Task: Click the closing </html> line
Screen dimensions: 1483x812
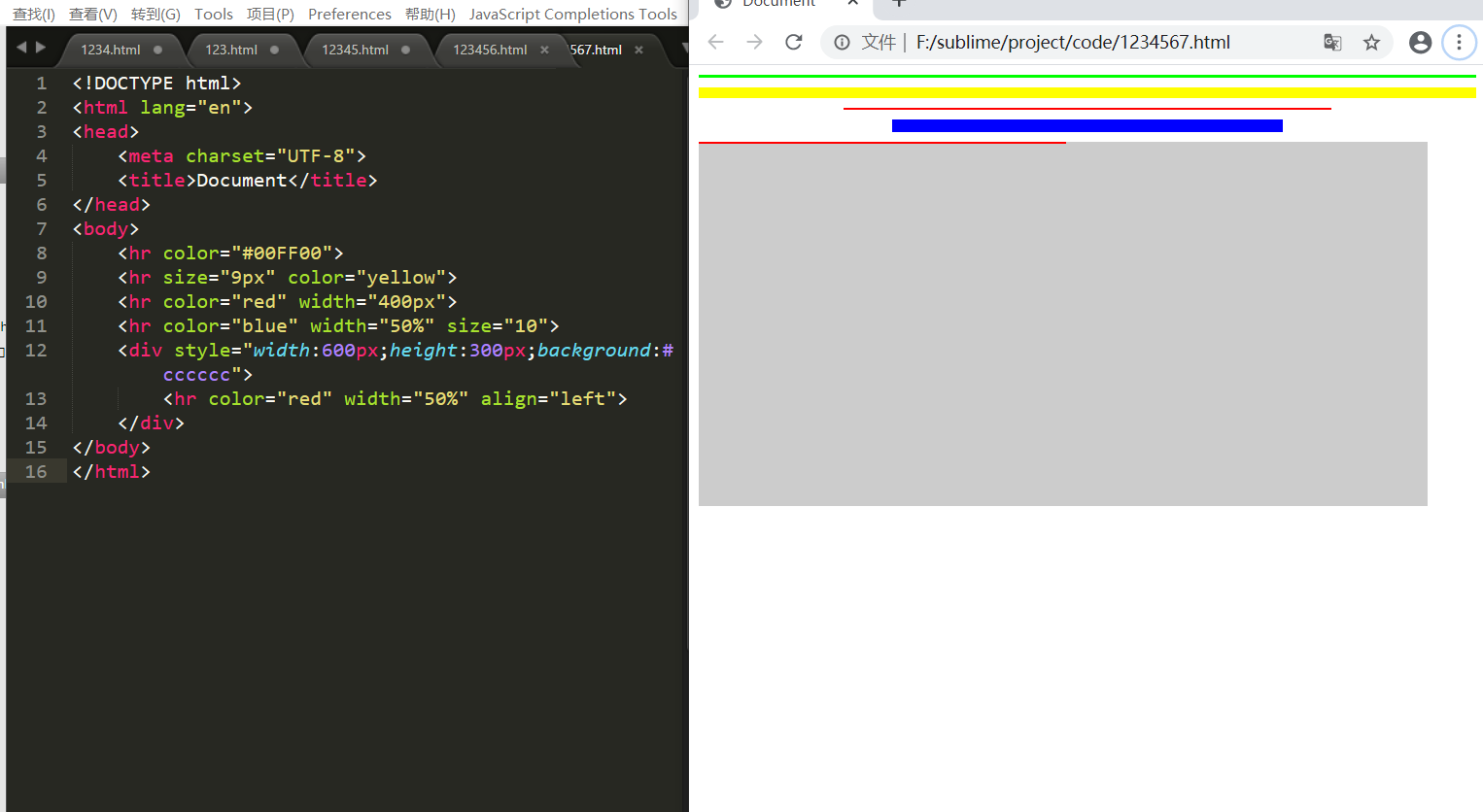Action: pos(111,472)
